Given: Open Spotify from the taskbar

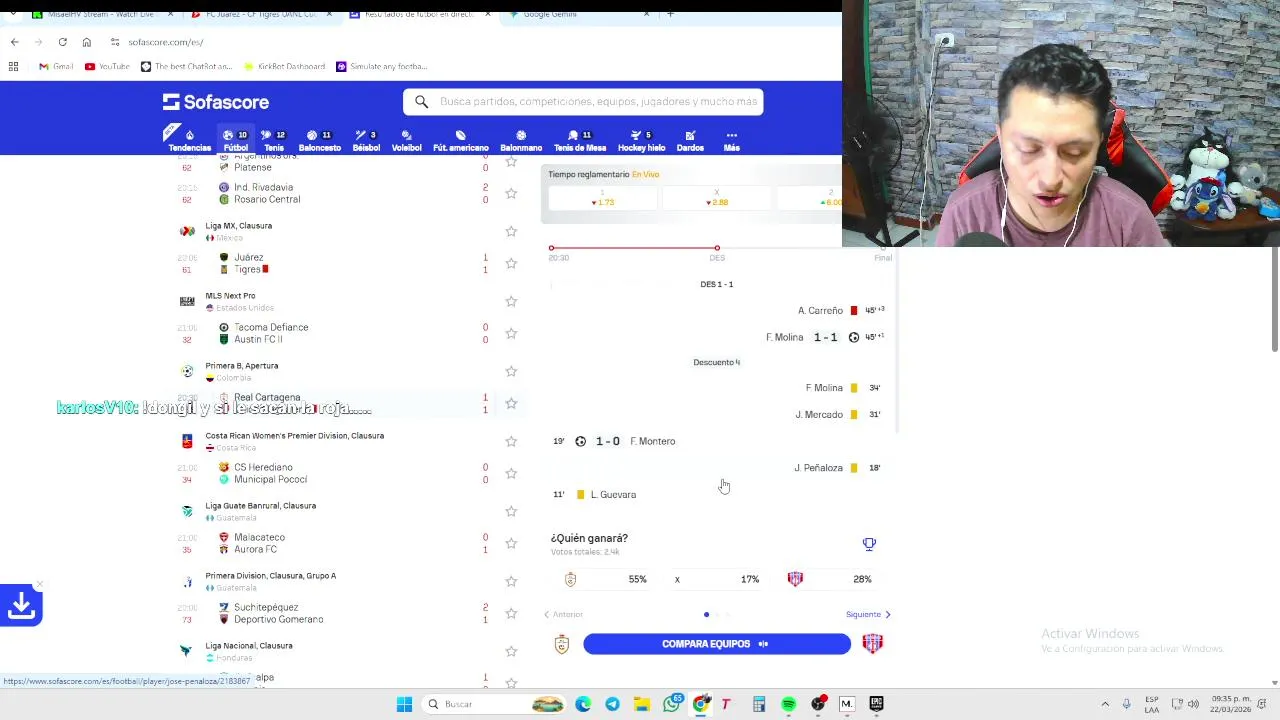Looking at the screenshot, I should 789,704.
